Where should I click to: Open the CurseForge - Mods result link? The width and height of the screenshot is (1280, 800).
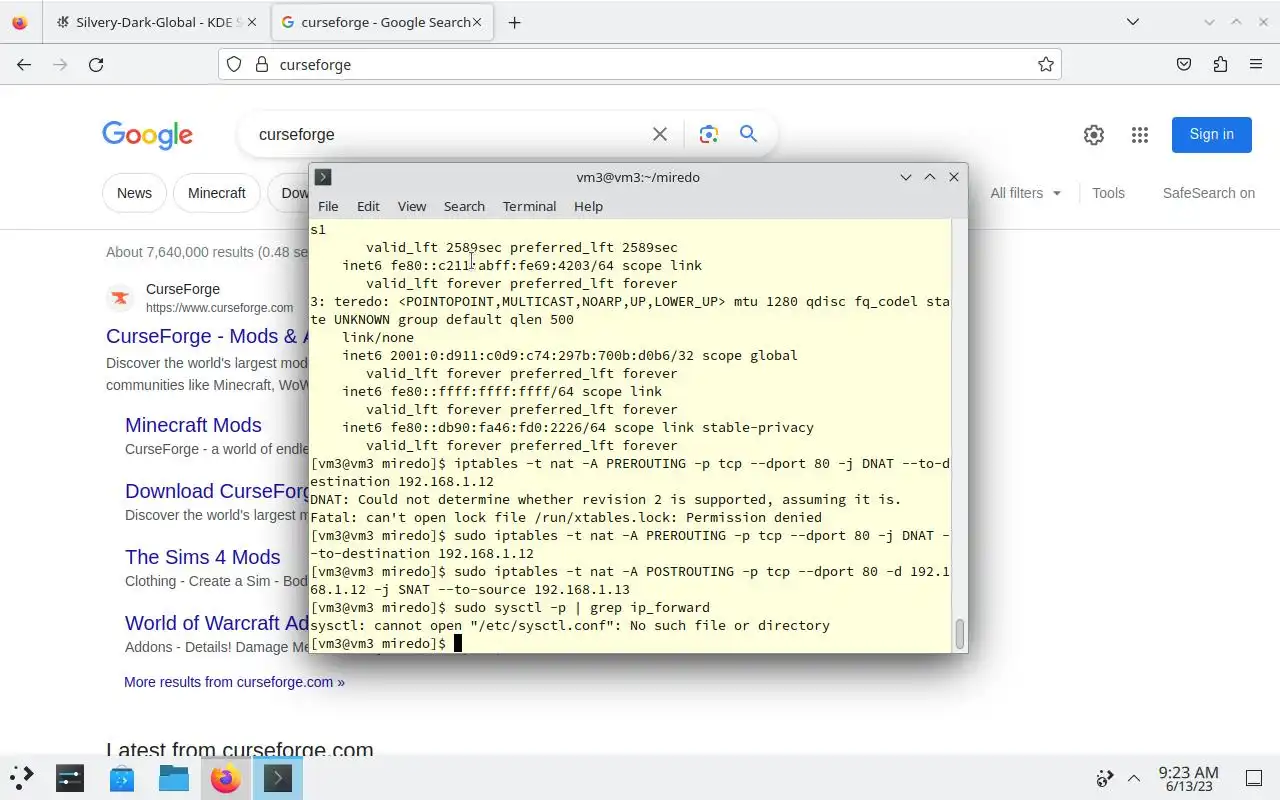click(207, 336)
